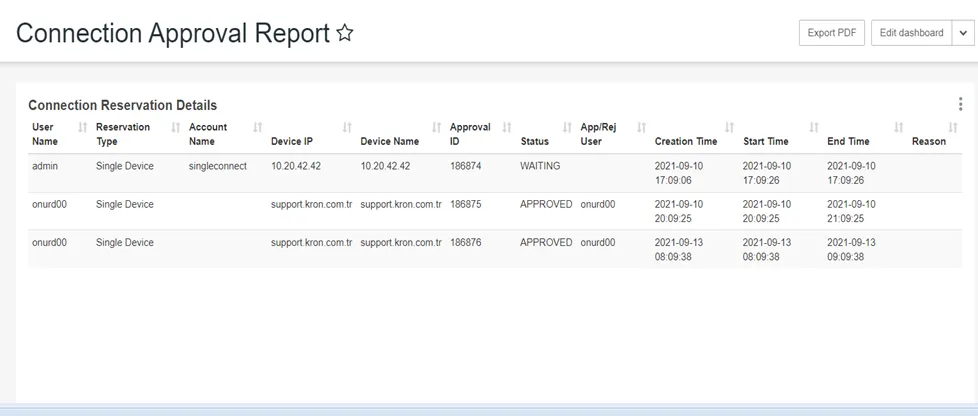Screen dimensions: 978x416
Task: Click the Creation Time column header text
Action: (685, 142)
